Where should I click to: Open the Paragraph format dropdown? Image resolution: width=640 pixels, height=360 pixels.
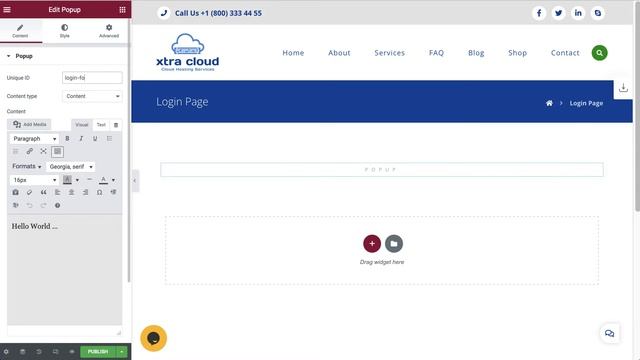pyautogui.click(x=34, y=139)
